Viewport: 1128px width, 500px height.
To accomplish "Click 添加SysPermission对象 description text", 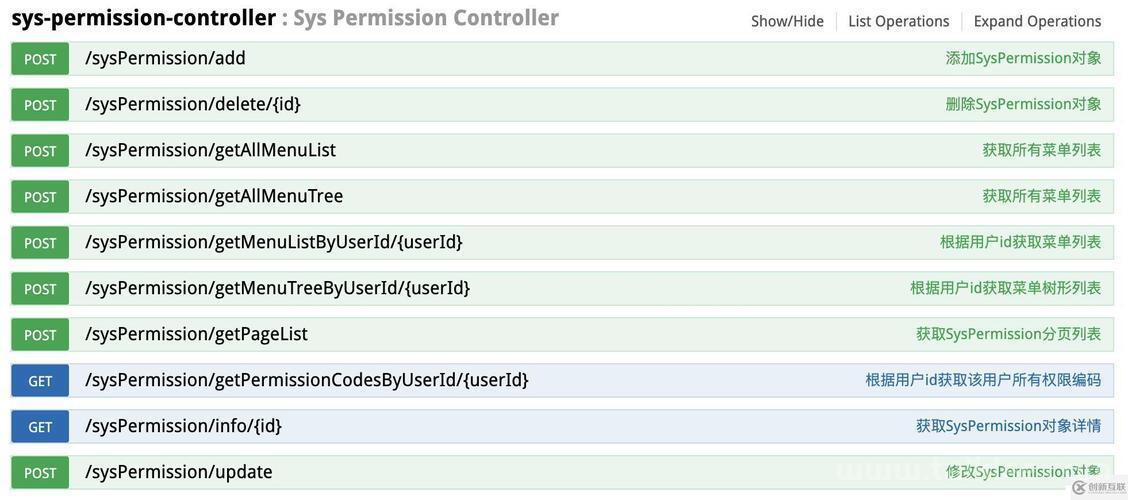I will click(x=1023, y=58).
